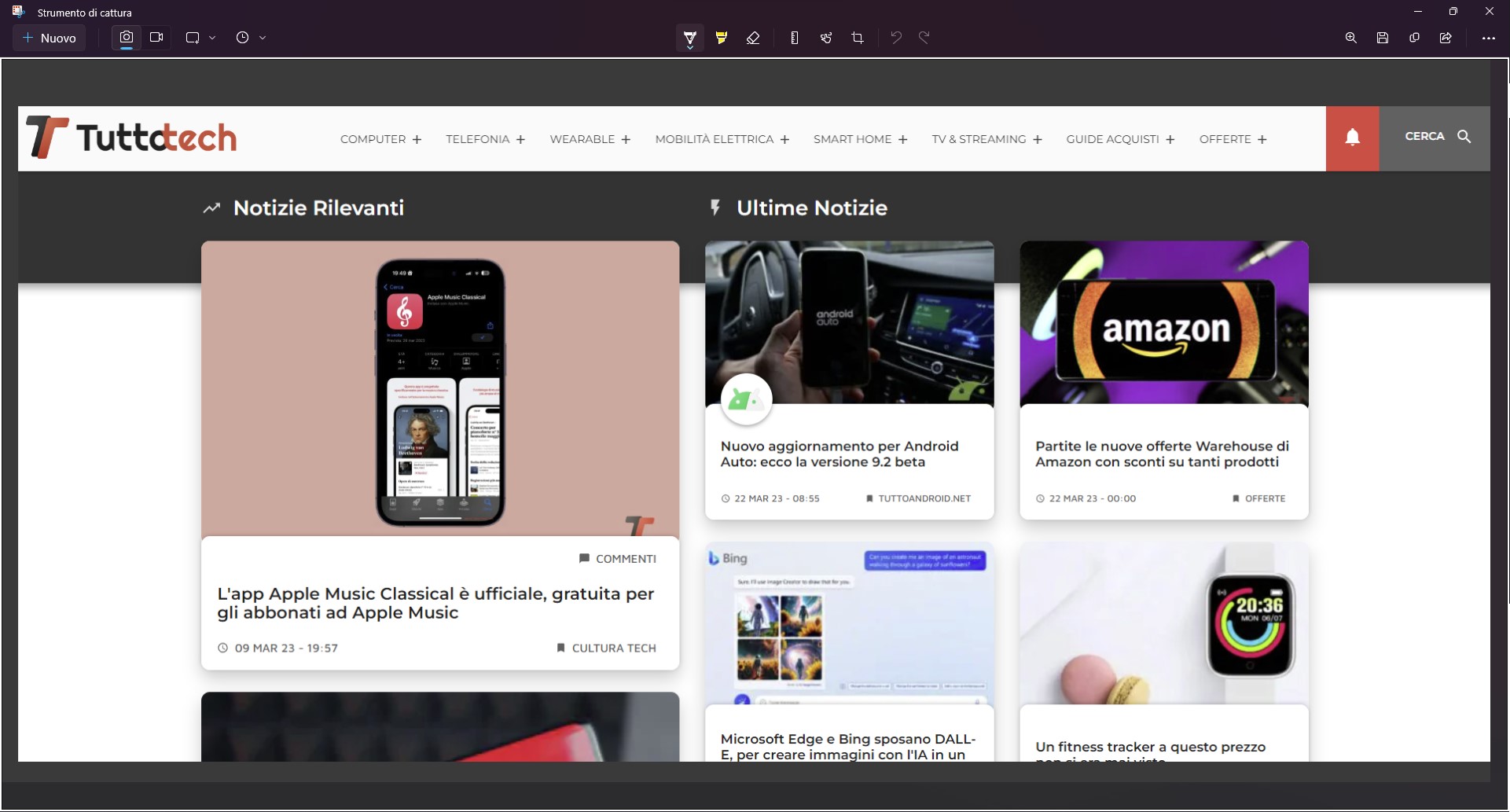Open the share icon in the toolbar
This screenshot has height=812, width=1510.
click(x=1445, y=38)
